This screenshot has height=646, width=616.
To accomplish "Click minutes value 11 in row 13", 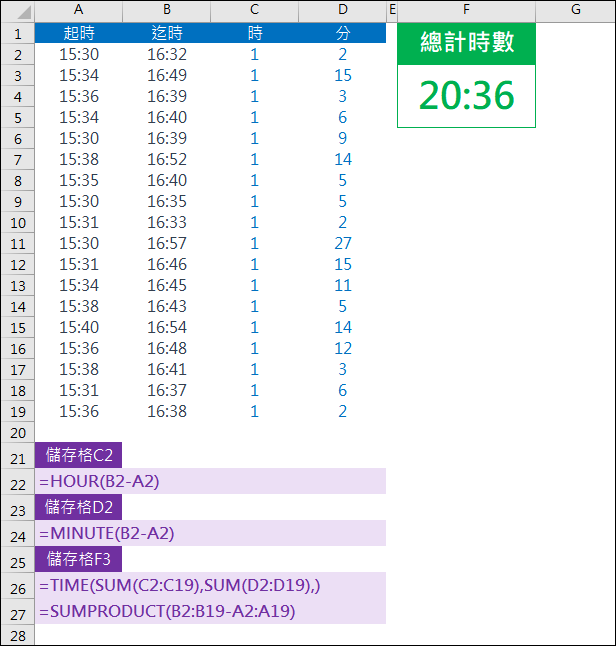I will (342, 285).
